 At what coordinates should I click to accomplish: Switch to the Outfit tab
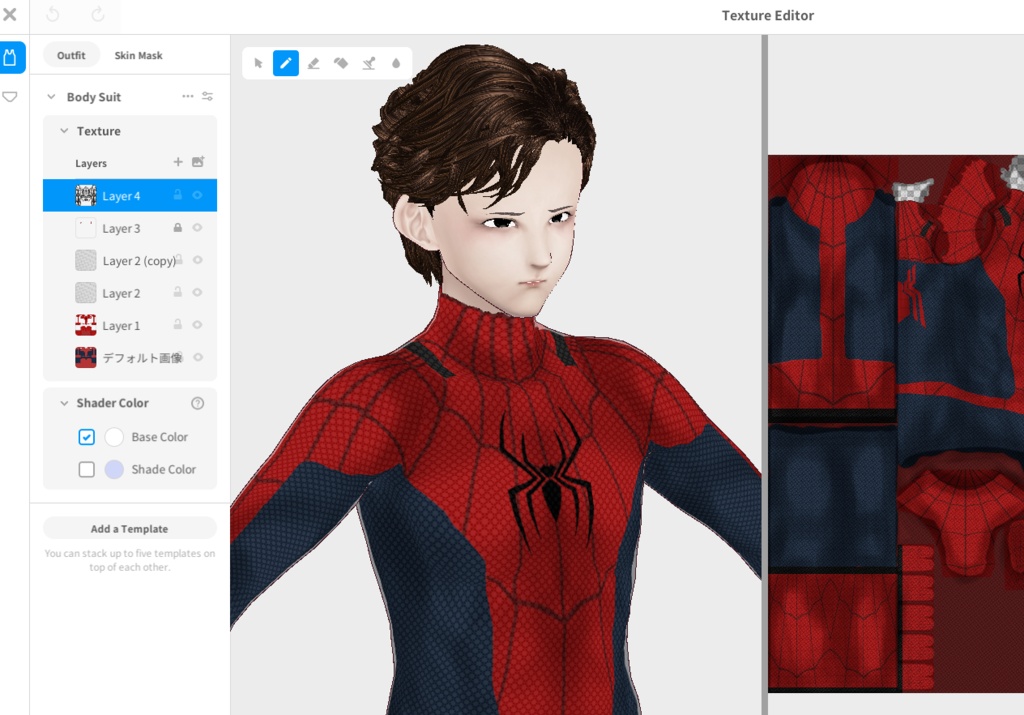[71, 56]
